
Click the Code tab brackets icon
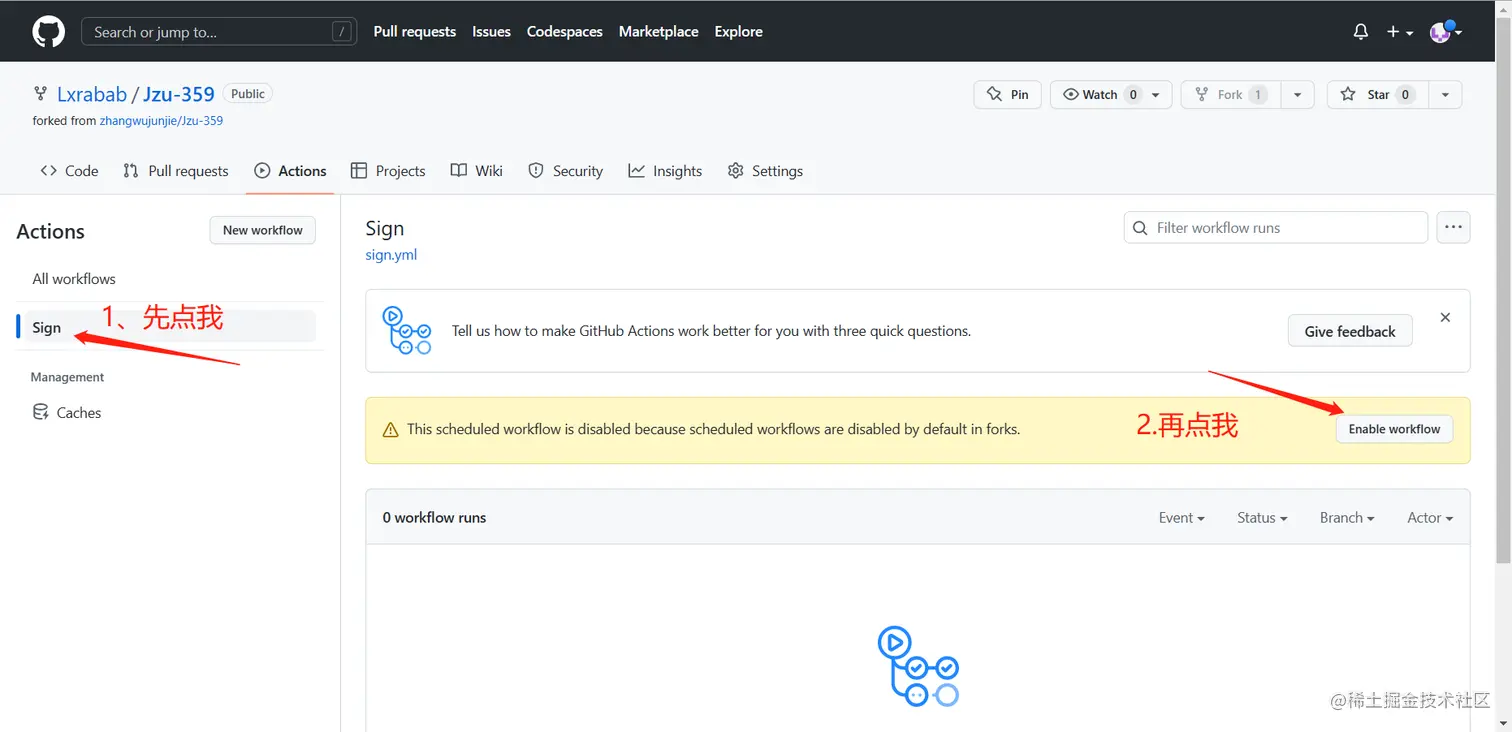[48, 171]
